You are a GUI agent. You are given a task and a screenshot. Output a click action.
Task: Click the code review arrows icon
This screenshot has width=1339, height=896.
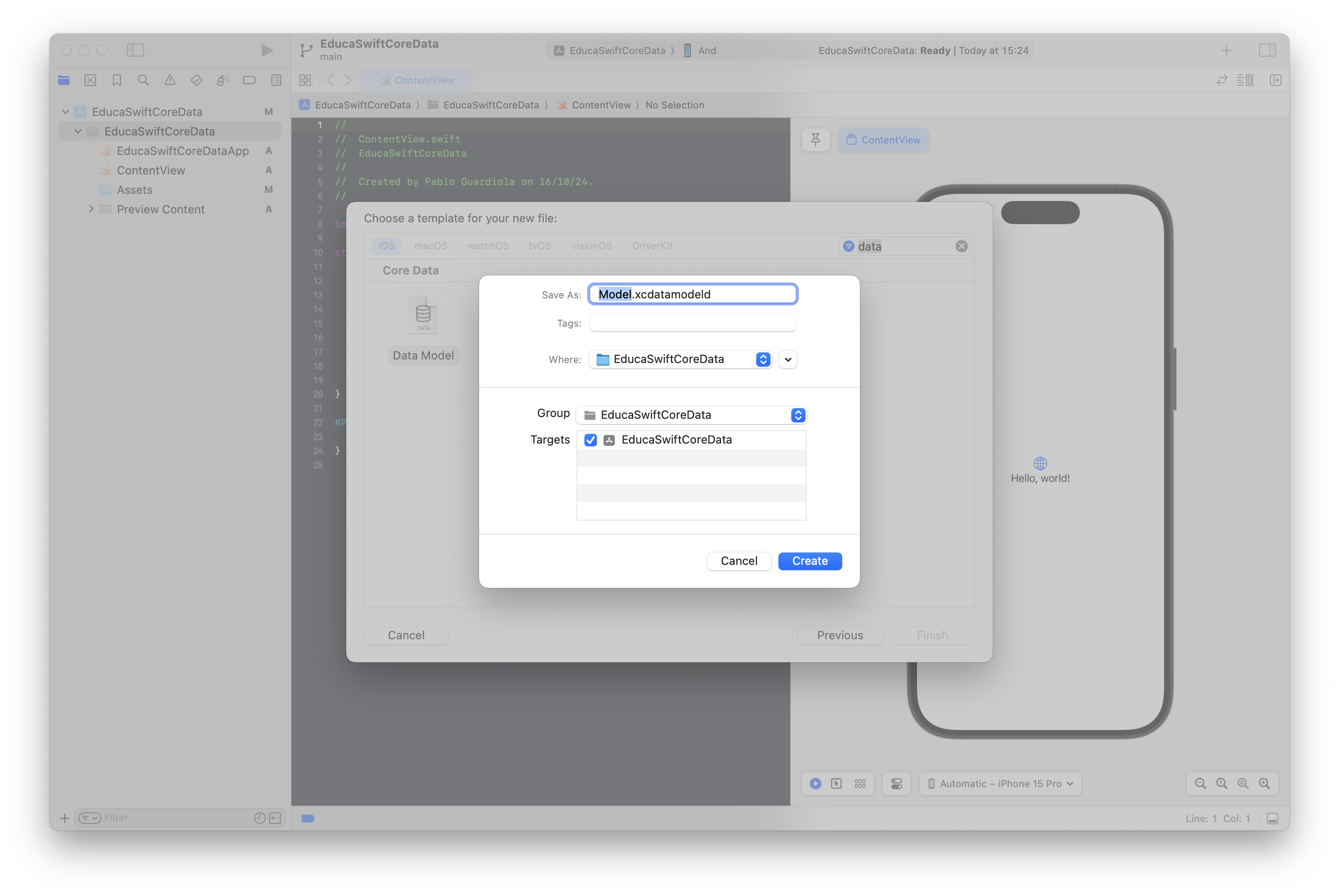coord(1222,80)
